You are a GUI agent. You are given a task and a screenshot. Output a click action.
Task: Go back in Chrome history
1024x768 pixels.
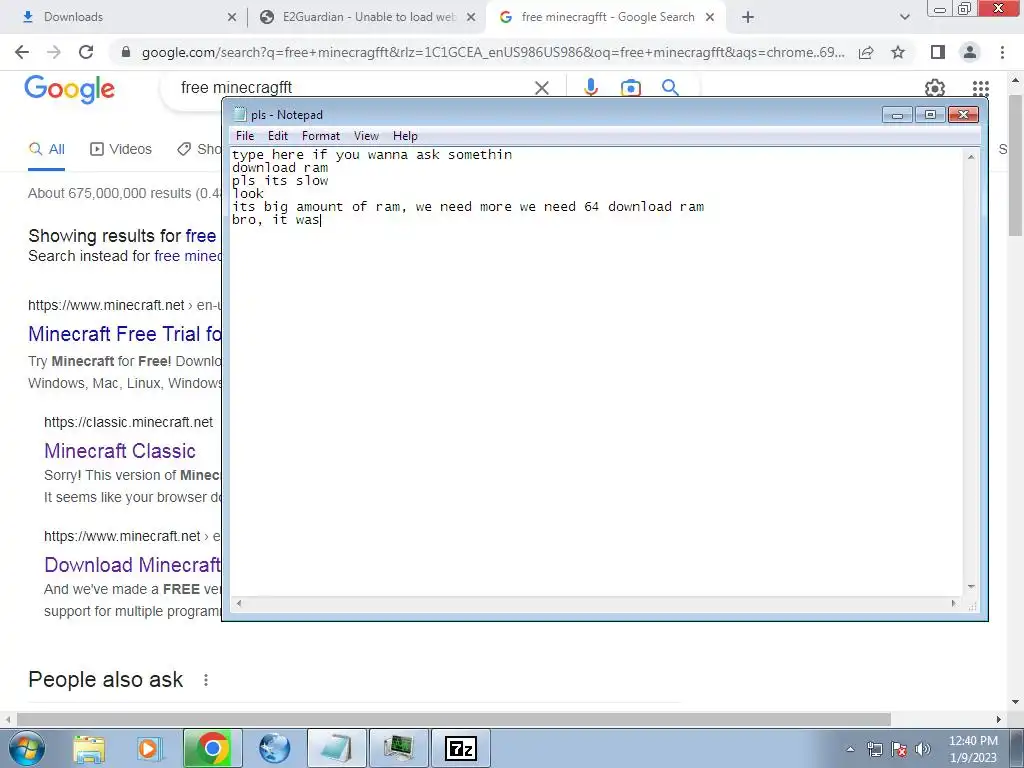coord(22,52)
